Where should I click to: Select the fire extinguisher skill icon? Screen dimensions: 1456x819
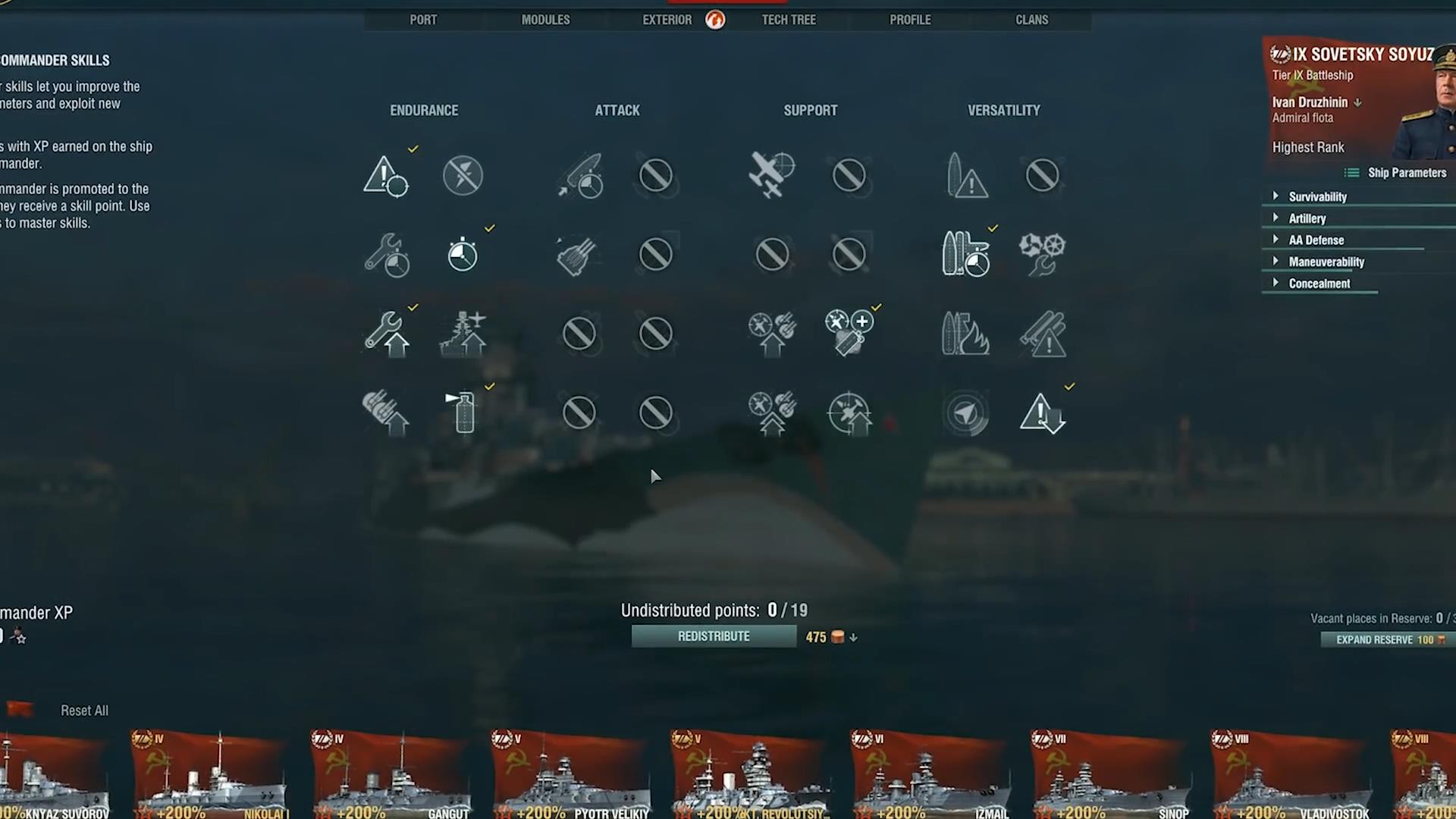463,412
